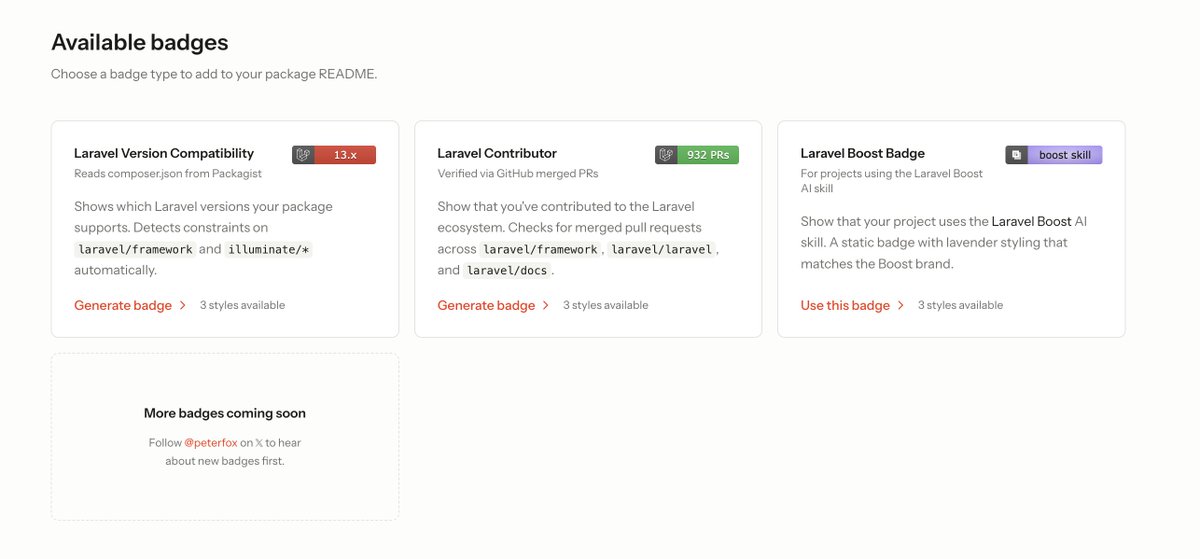Click Verified via GitHub merged PRs subtitle
Image resolution: width=1200 pixels, height=559 pixels.
click(518, 173)
